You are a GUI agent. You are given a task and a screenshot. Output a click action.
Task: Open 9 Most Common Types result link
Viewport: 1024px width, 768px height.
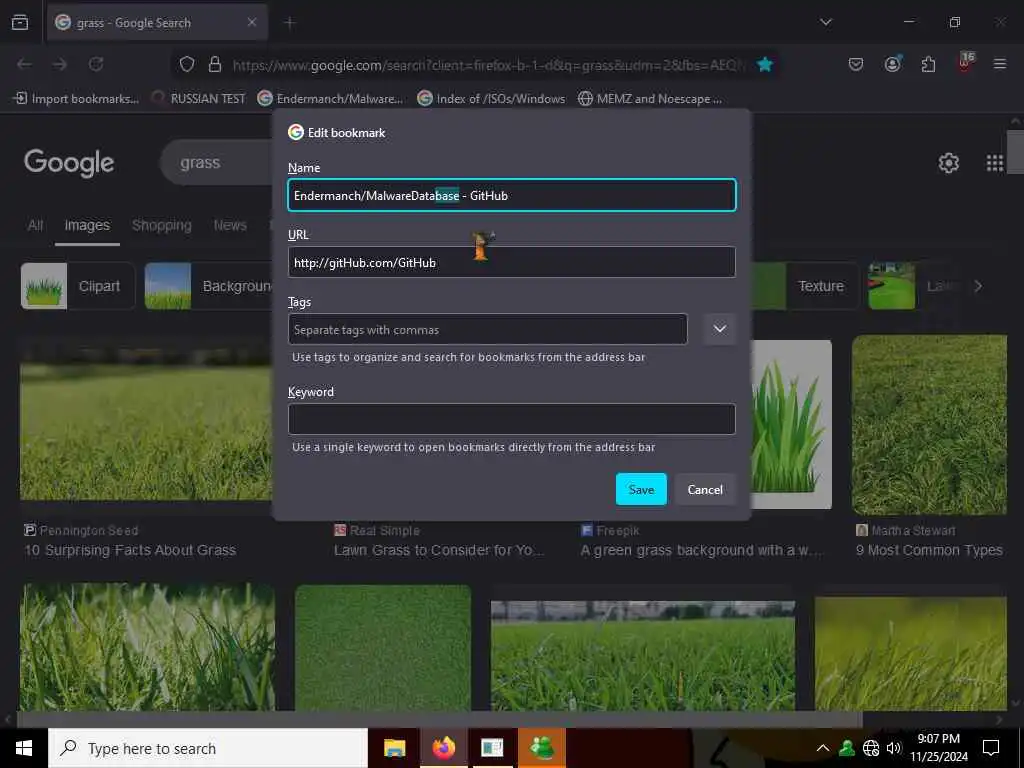[x=929, y=551]
